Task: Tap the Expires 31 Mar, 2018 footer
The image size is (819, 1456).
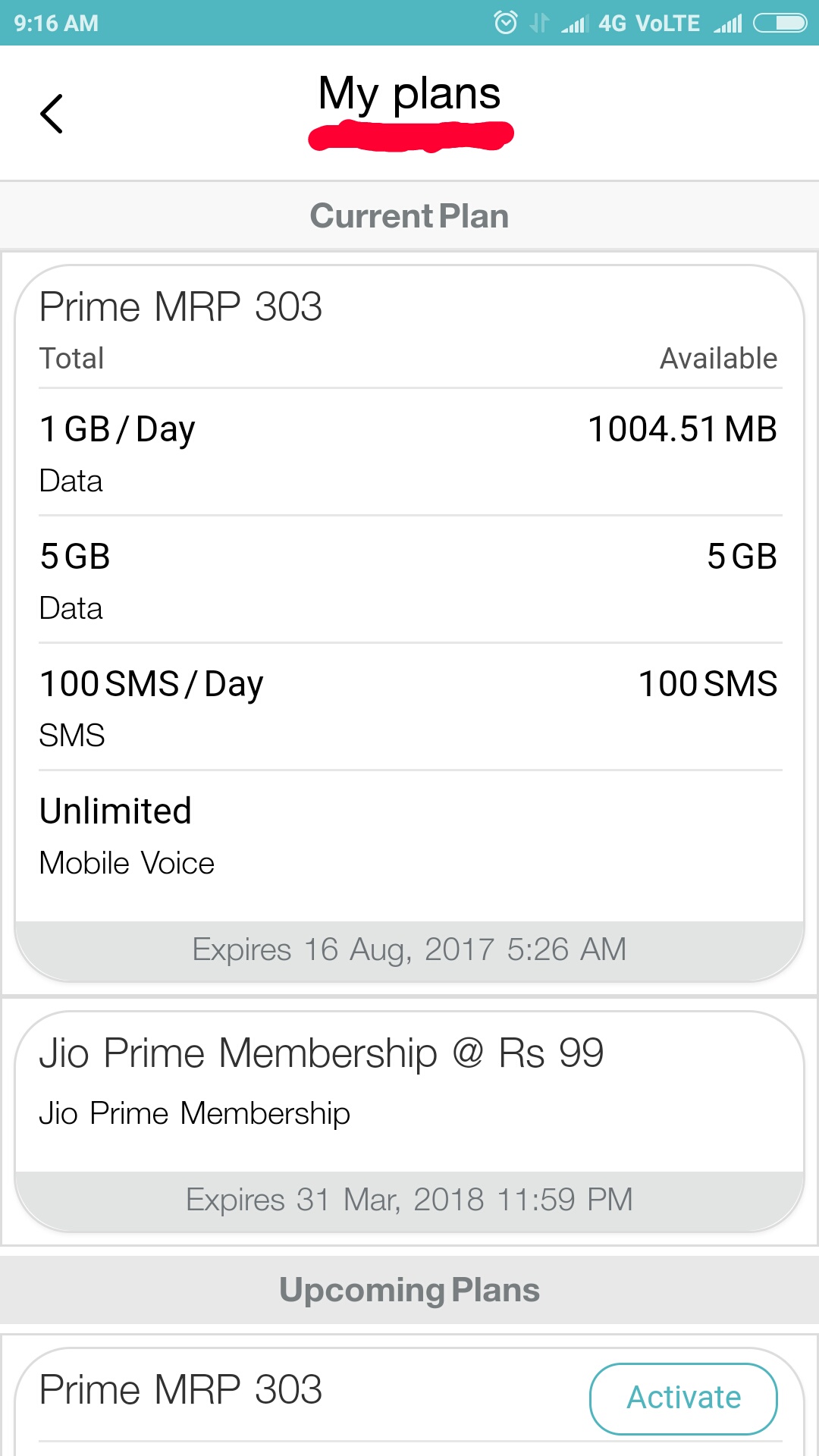Action: (x=409, y=1200)
